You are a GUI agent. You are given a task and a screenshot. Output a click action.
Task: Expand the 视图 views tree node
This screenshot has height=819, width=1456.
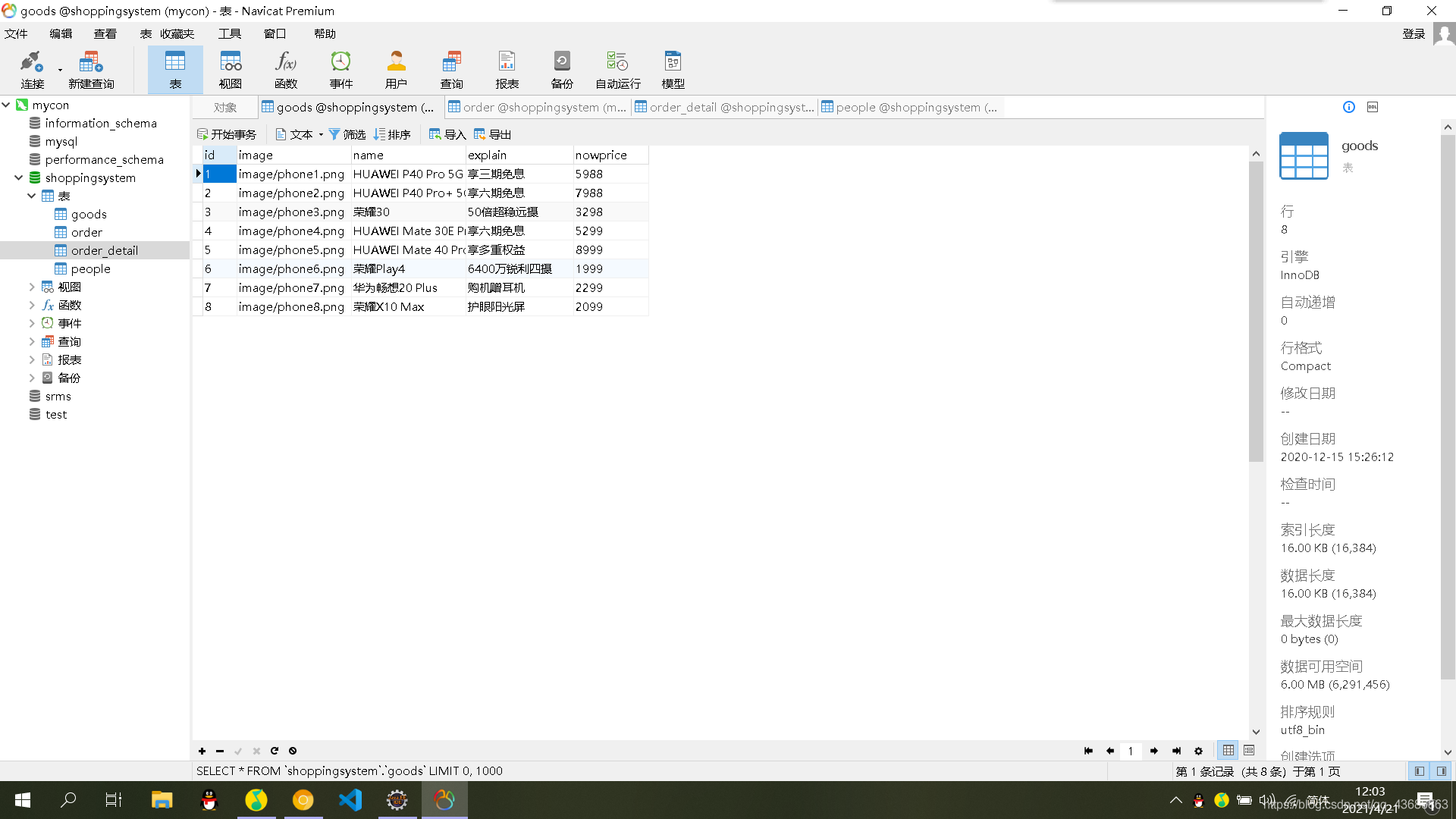point(32,287)
